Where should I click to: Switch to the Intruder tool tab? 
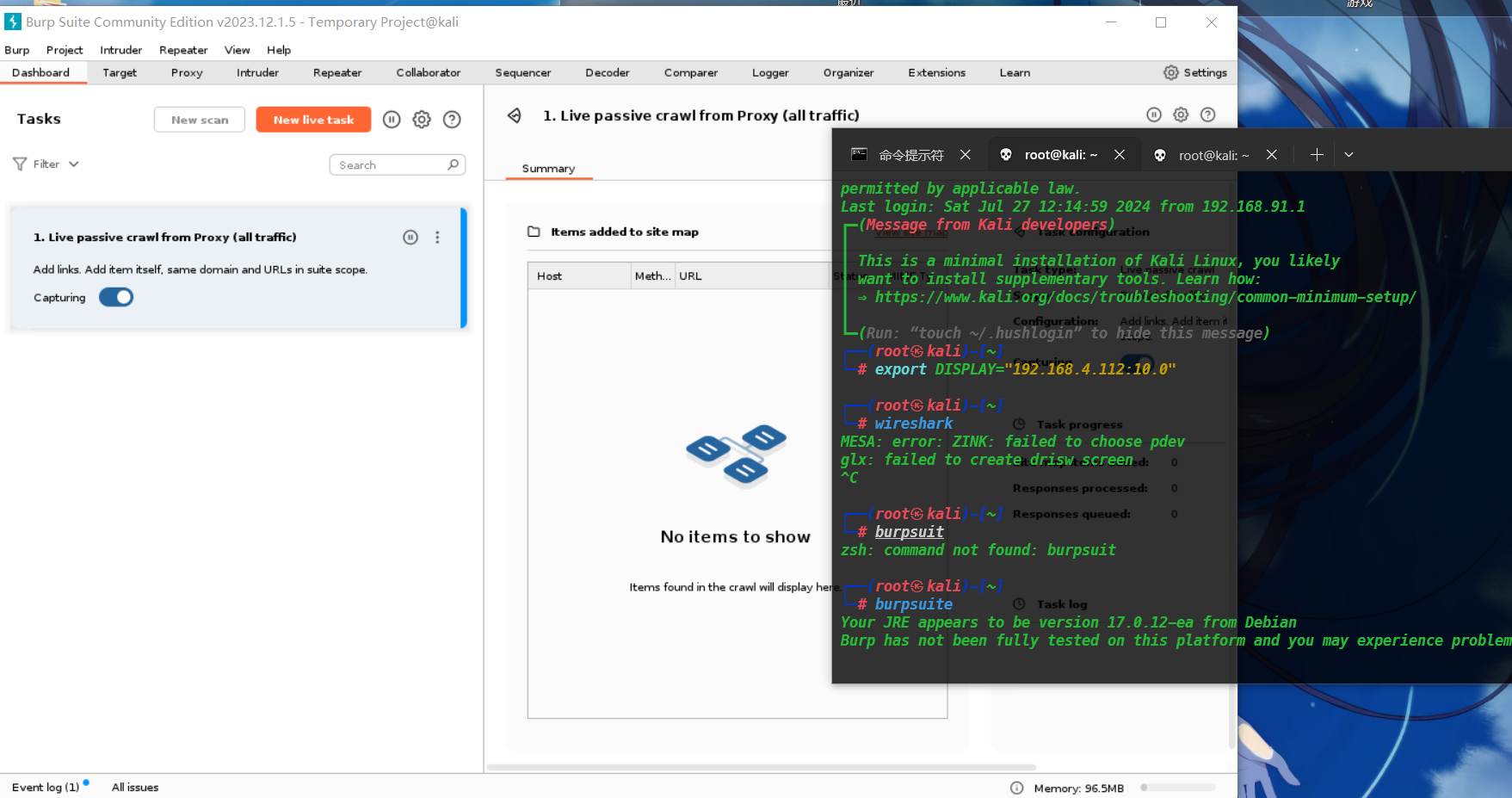click(x=257, y=72)
